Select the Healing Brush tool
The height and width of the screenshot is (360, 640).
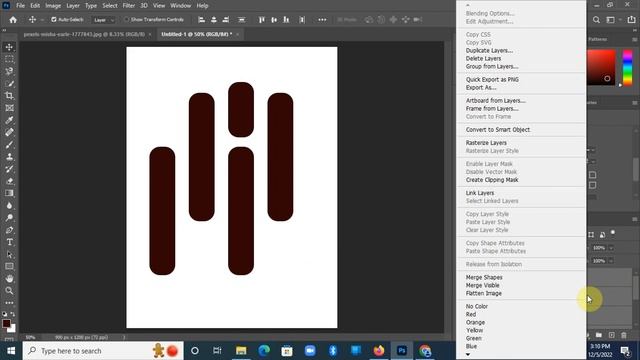(x=9, y=132)
